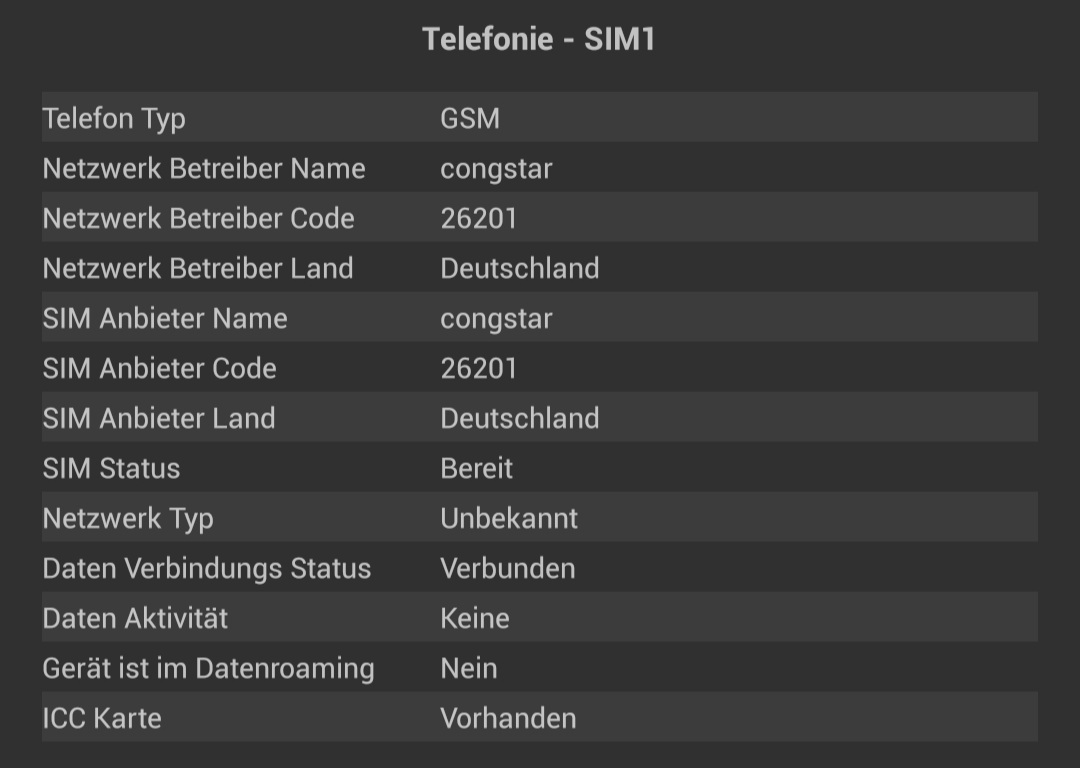Select the Daten Verbindungs Status label
This screenshot has height=768, width=1080.
coord(207,568)
